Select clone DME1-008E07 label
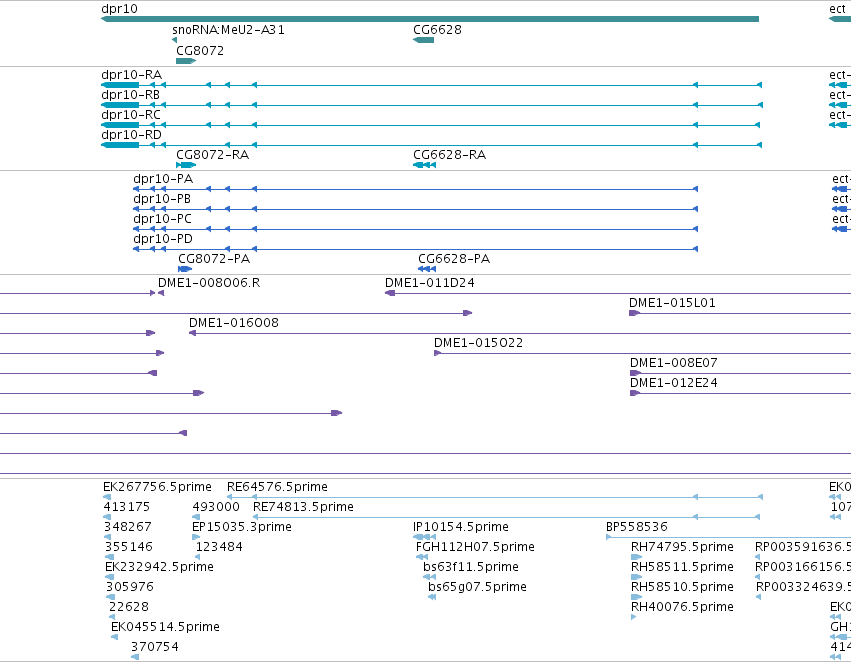Image resolution: width=851 pixels, height=662 pixels. pos(674,363)
